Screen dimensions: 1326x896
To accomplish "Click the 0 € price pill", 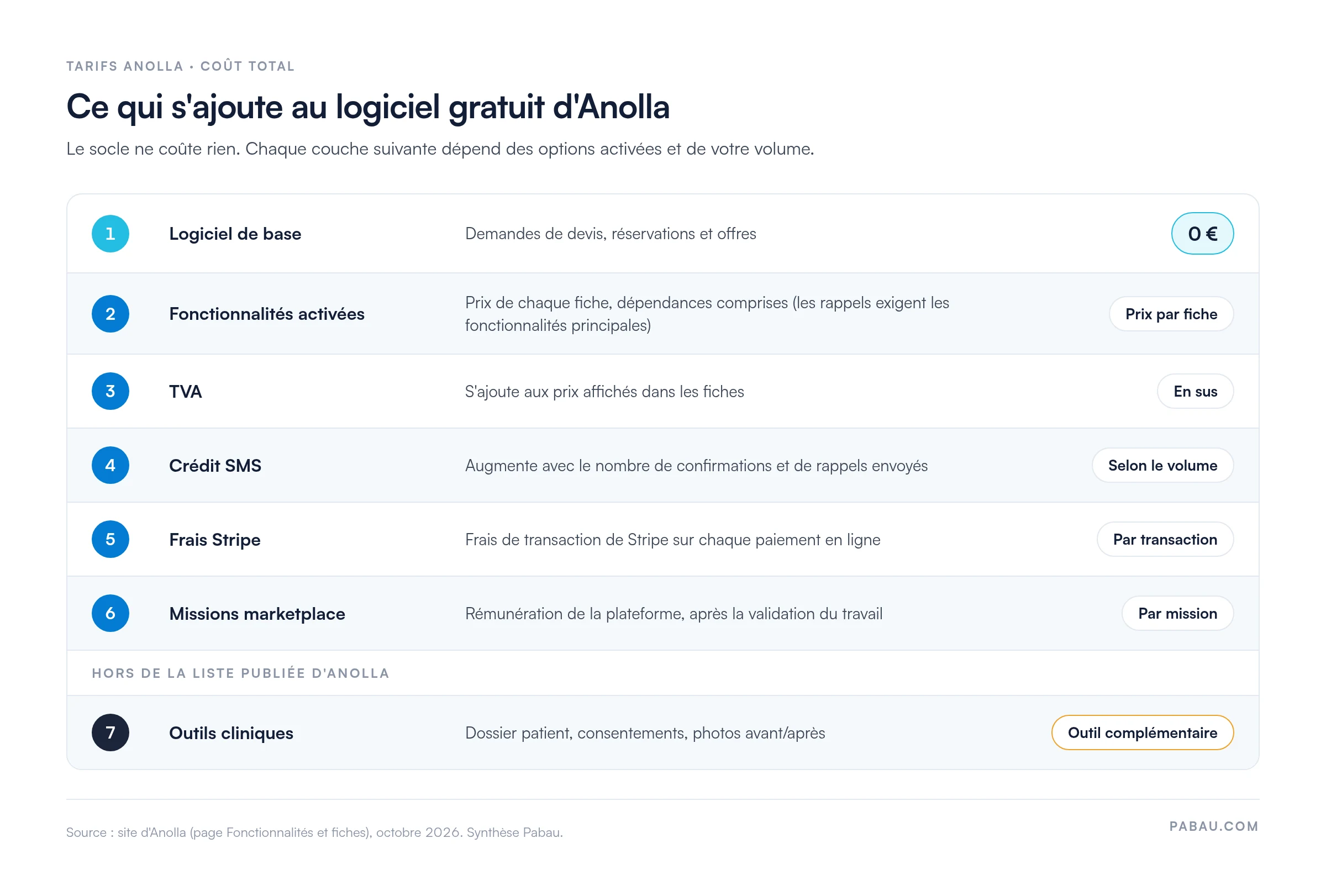I will 1203,233.
